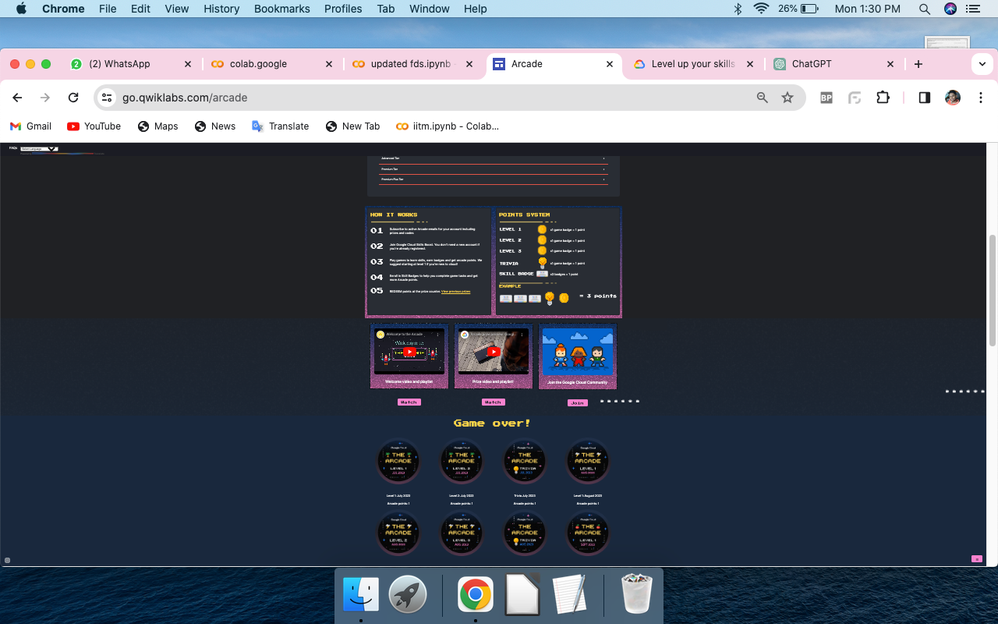Open site information icon in address bar
This screenshot has width=998, height=624.
pyautogui.click(x=107, y=97)
